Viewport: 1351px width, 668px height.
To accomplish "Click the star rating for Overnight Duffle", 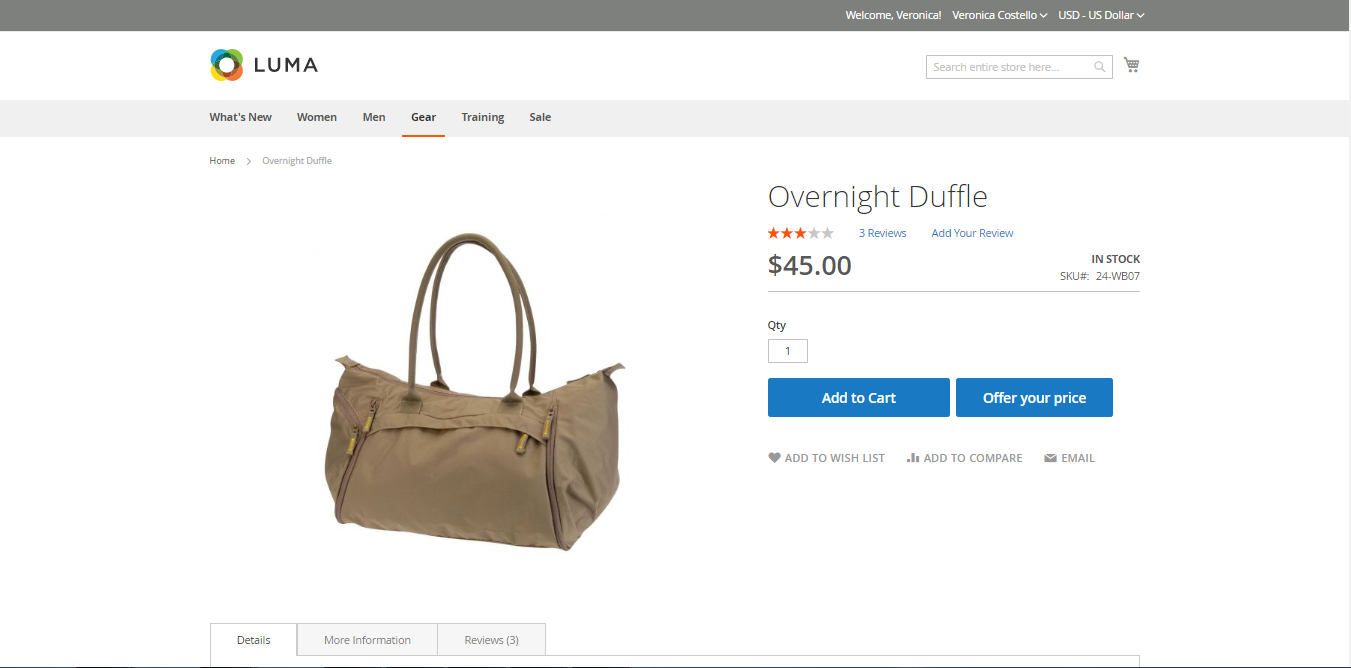I will 801,233.
